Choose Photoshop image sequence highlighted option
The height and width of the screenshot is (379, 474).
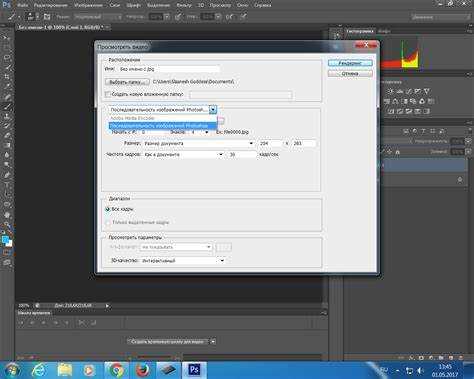pyautogui.click(x=163, y=126)
